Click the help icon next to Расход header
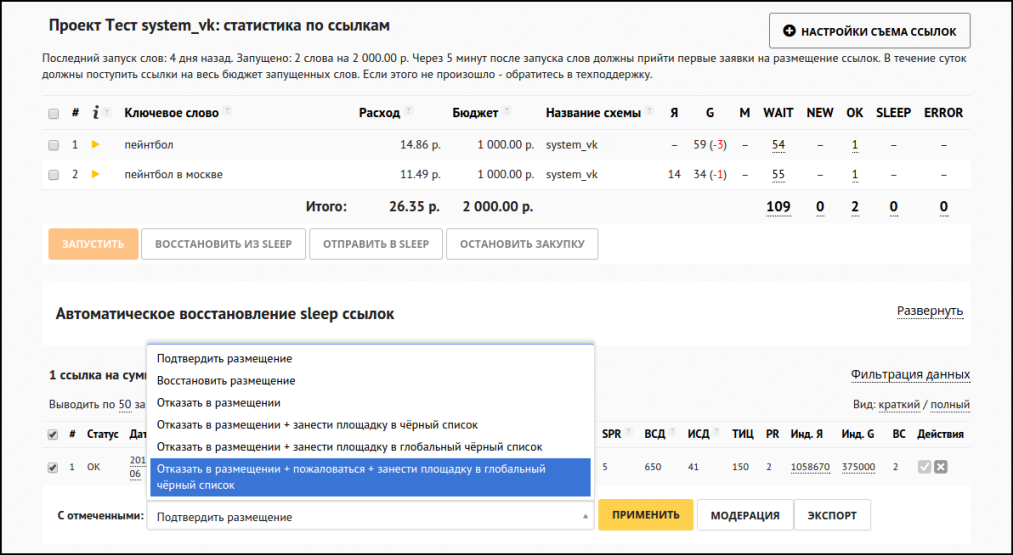The image size is (1013, 555). tap(409, 113)
